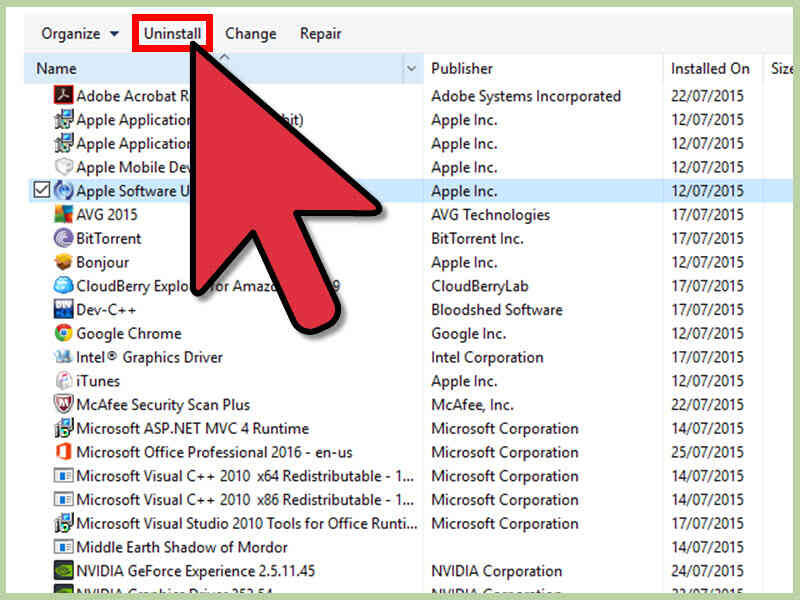Click the NVIDIA Corporation publisher in GeForce row
This screenshot has width=800, height=600.
point(496,571)
